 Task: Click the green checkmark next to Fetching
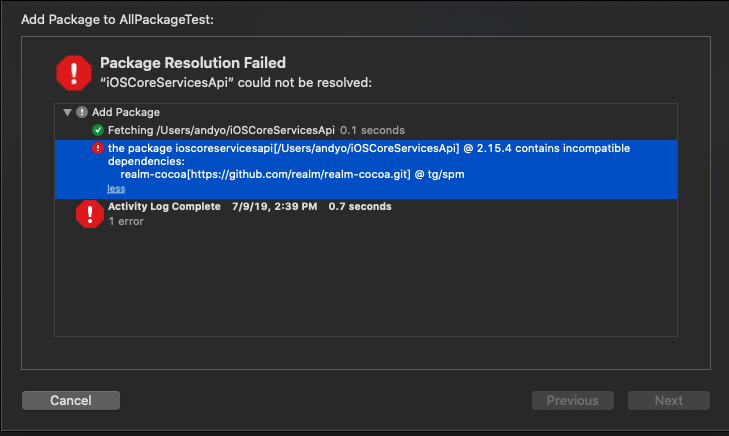[98, 130]
